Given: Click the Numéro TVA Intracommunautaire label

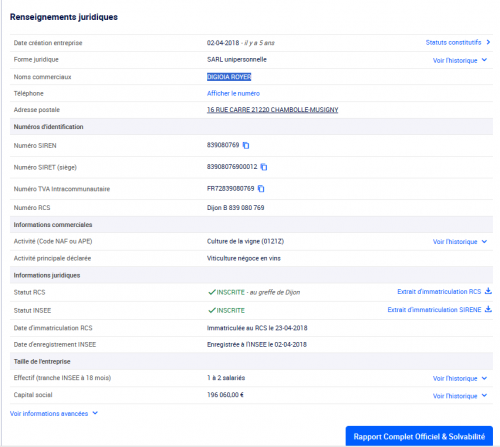Looking at the screenshot, I should (x=62, y=189).
